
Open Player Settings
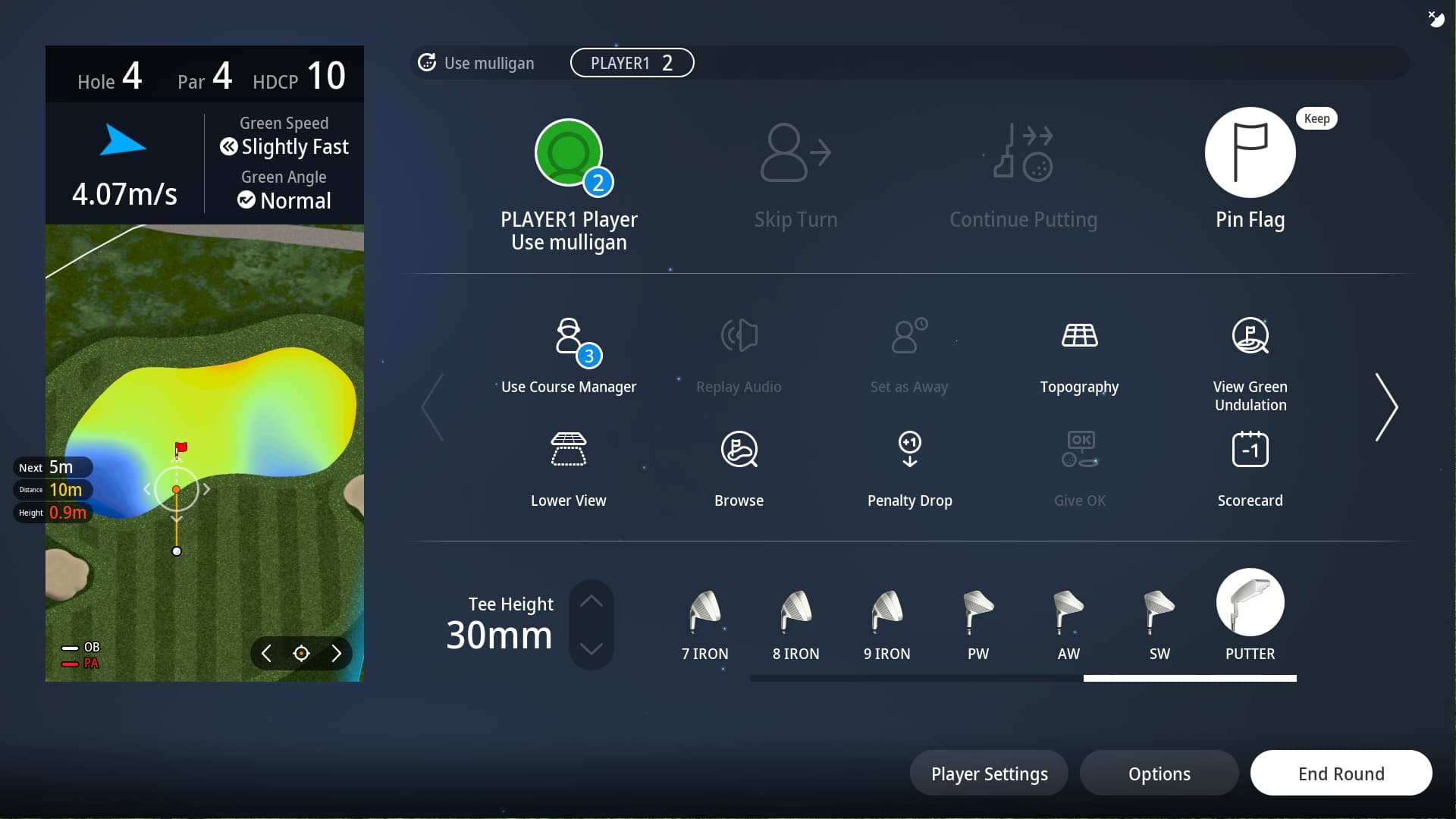(x=989, y=773)
